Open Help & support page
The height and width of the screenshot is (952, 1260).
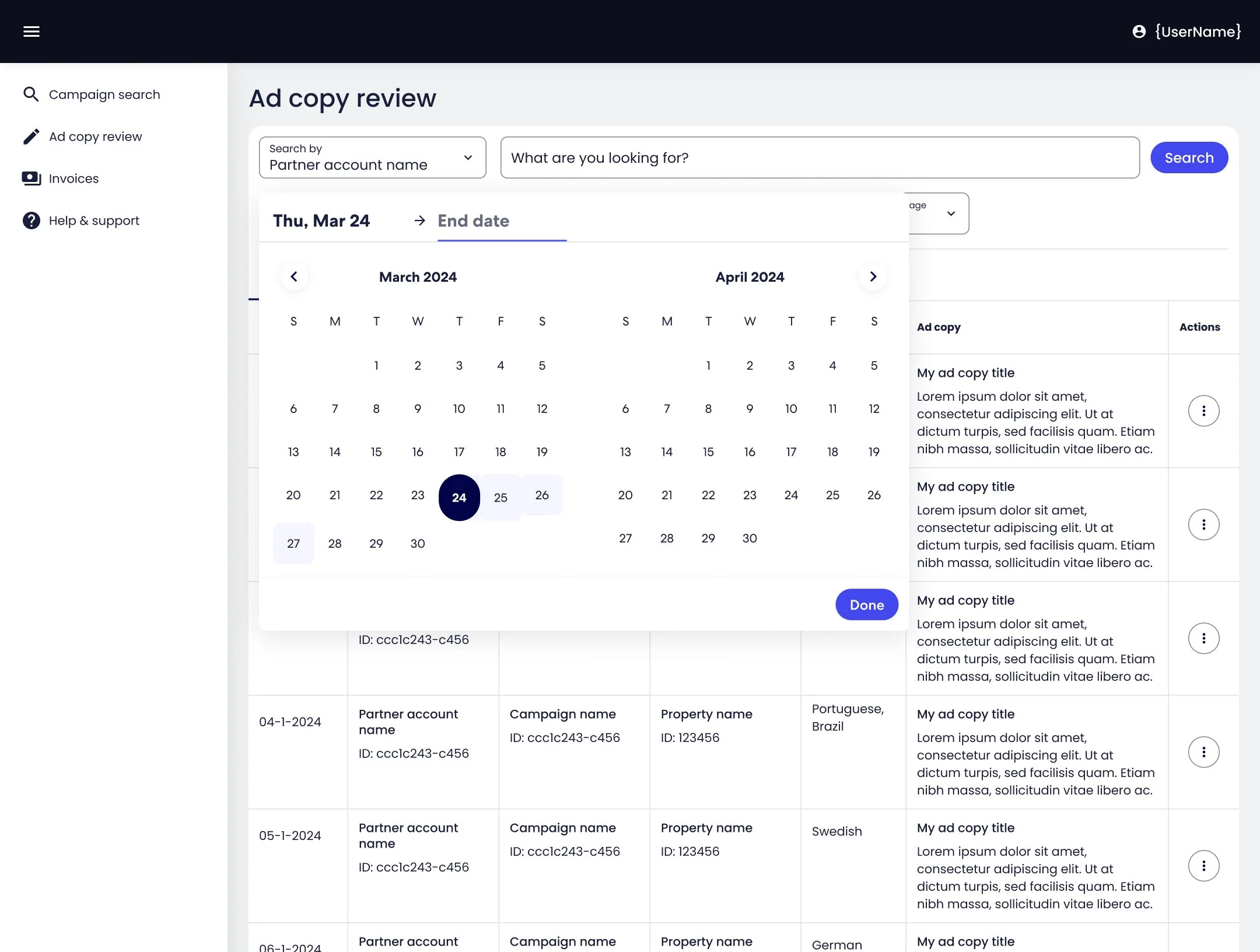point(94,220)
